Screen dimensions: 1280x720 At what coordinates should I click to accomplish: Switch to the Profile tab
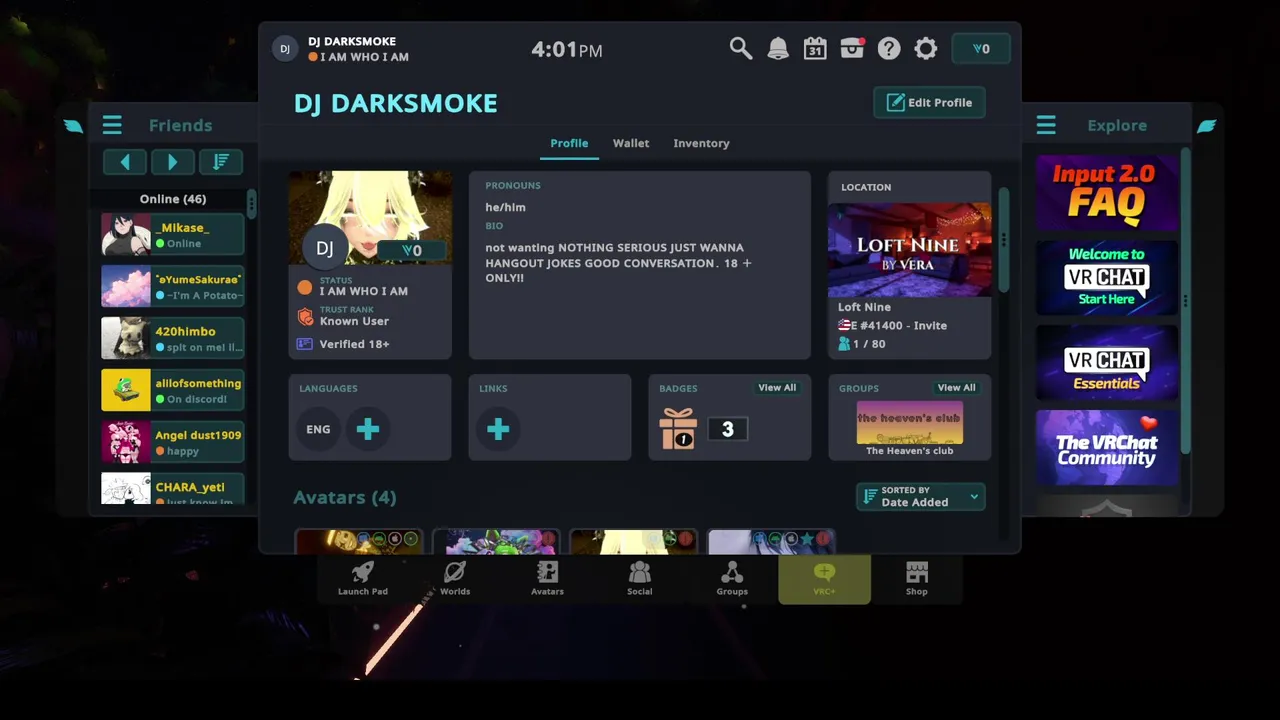click(x=569, y=143)
